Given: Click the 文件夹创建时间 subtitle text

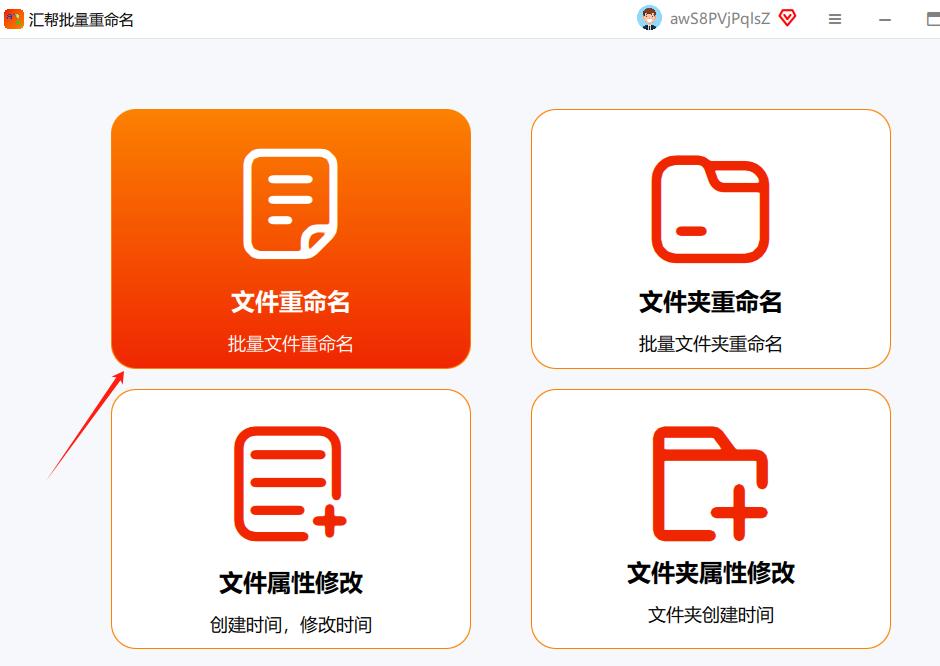Looking at the screenshot, I should coord(711,615).
